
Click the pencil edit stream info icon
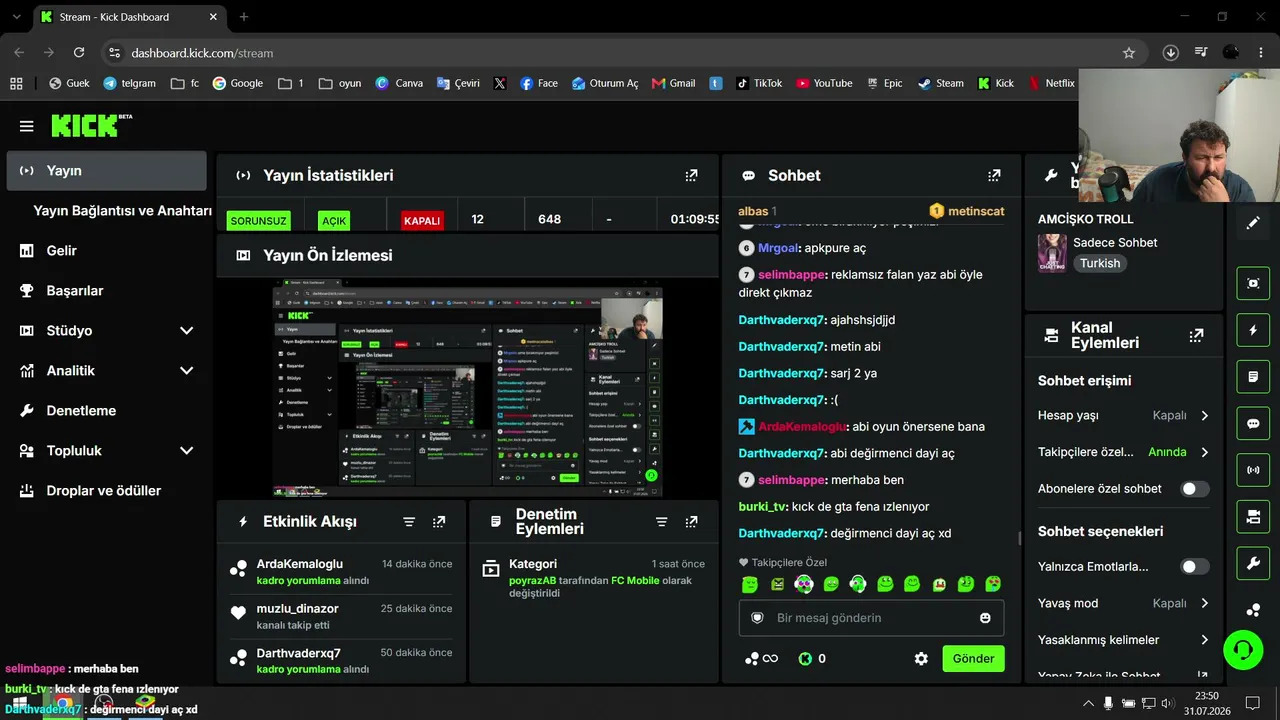(x=1253, y=223)
